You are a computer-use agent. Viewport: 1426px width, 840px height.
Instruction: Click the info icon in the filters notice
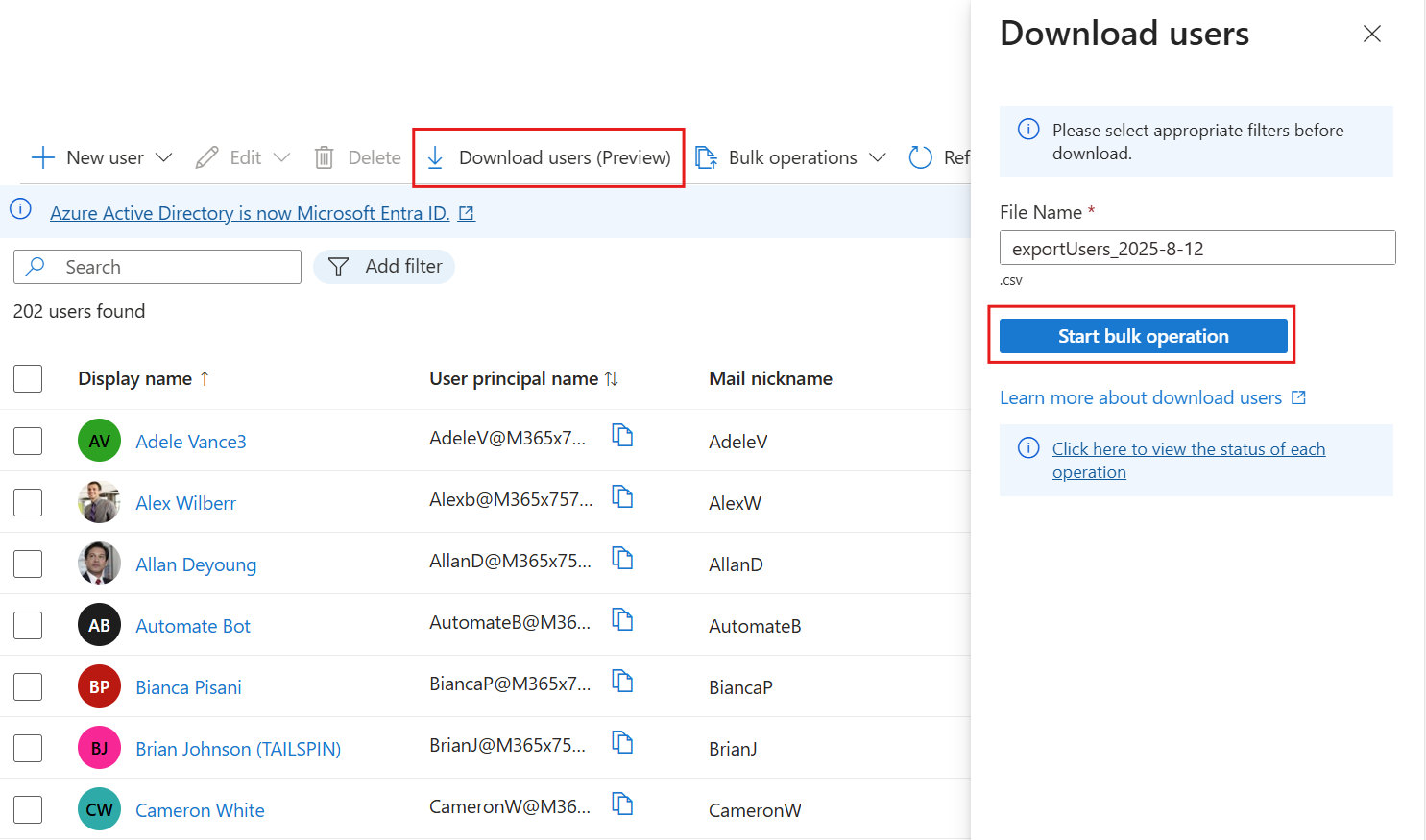click(x=1028, y=130)
